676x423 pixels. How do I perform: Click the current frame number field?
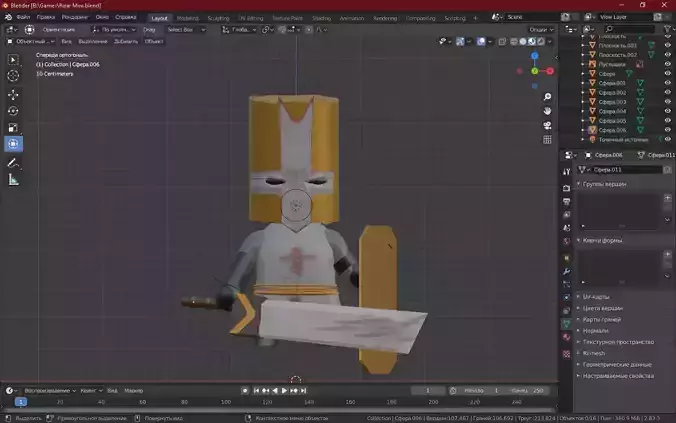pyautogui.click(x=428, y=391)
